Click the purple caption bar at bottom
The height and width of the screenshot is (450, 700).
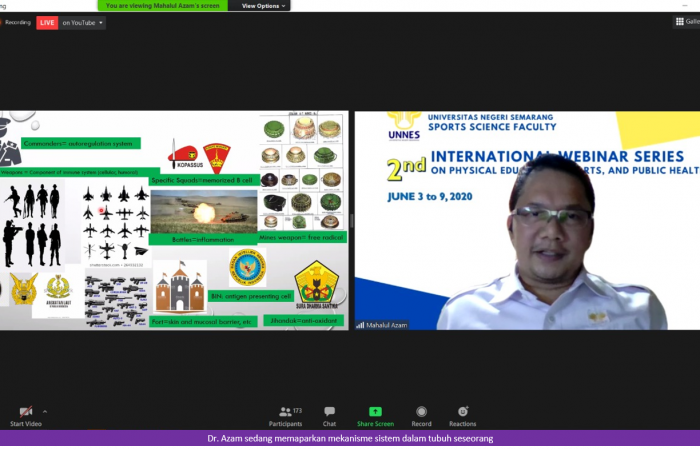350,438
